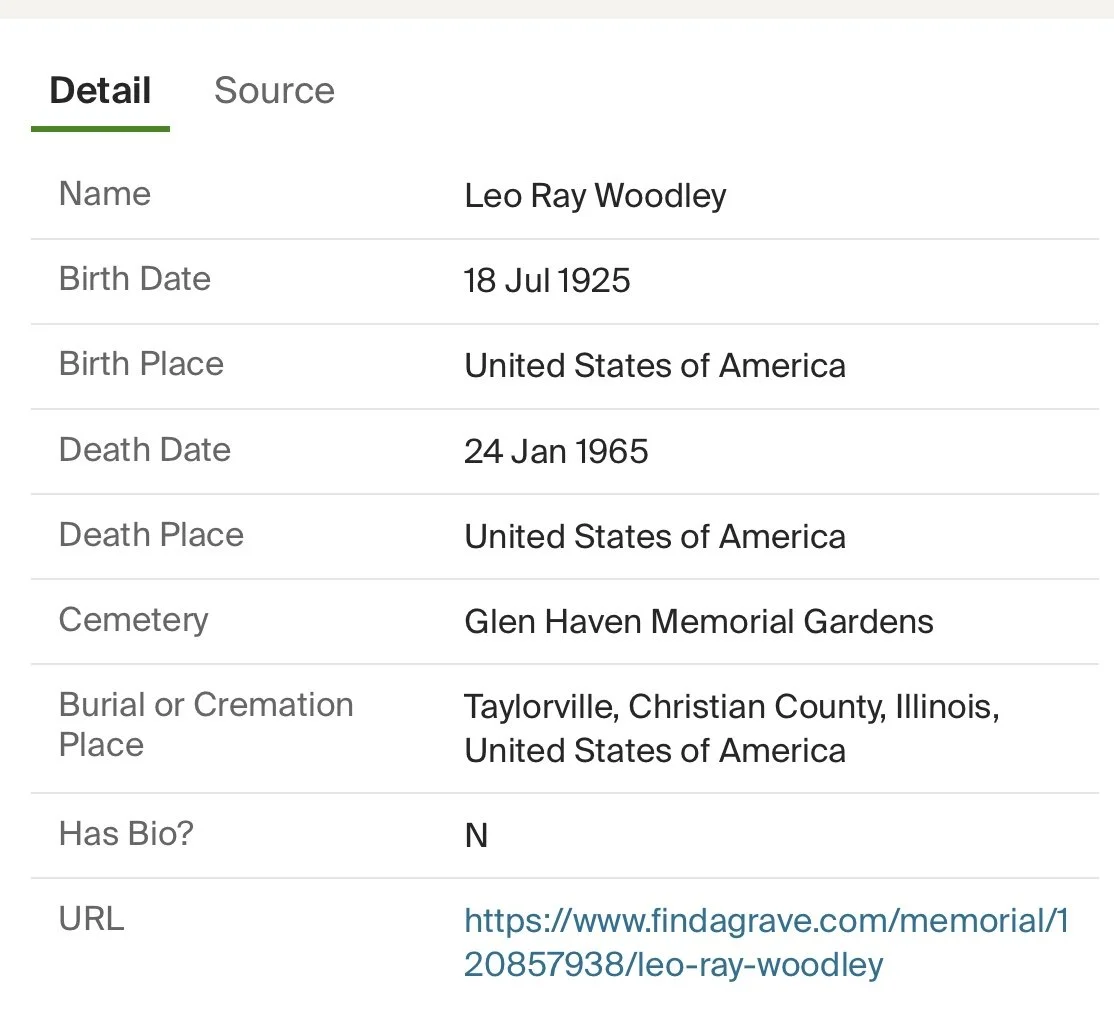
Task: Click the Birth Place label
Action: coord(141,363)
